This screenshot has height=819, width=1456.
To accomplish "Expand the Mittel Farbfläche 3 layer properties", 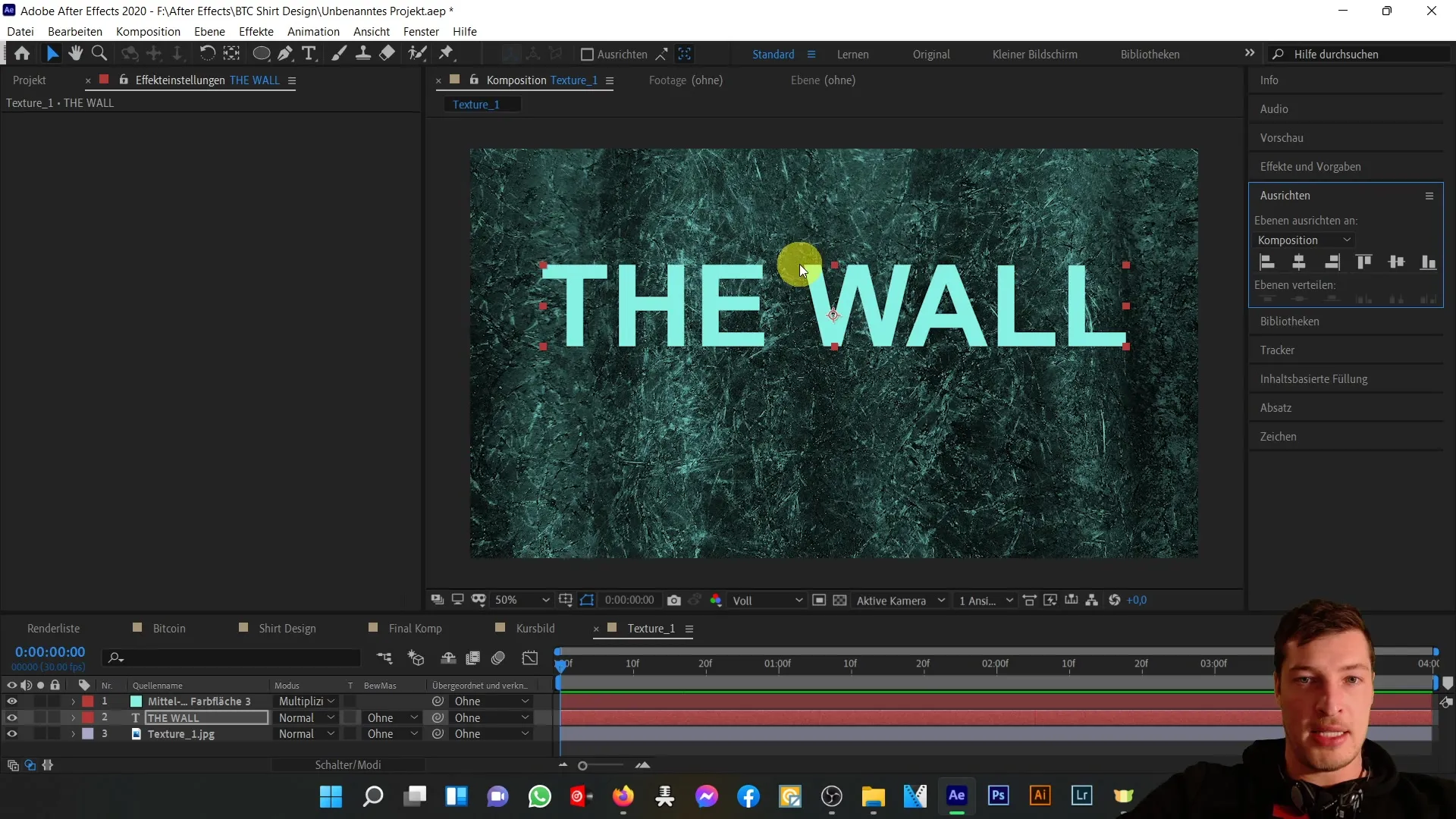I will click(73, 701).
